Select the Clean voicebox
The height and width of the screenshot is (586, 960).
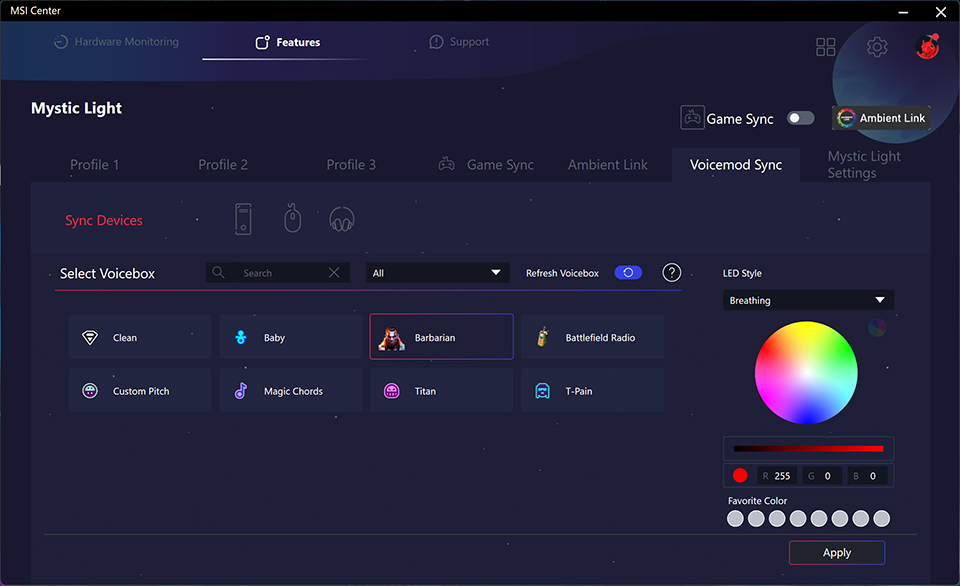coord(140,337)
